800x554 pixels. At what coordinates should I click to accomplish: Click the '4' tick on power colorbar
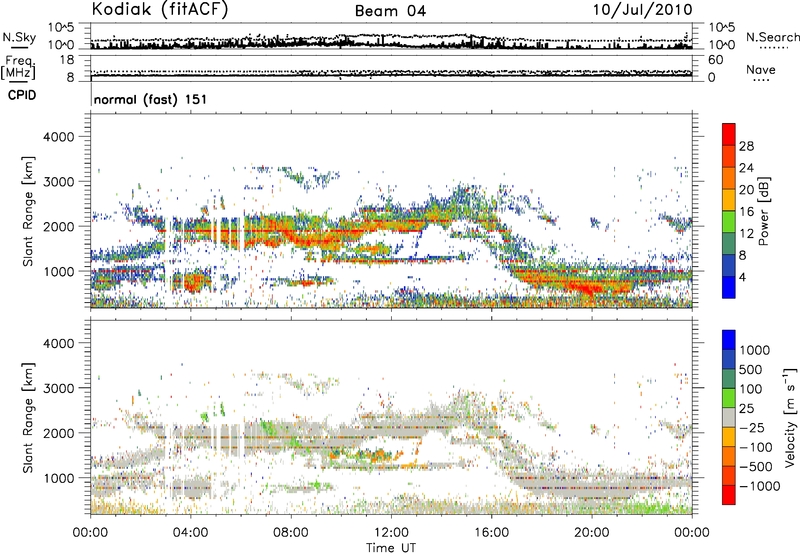tap(743, 277)
